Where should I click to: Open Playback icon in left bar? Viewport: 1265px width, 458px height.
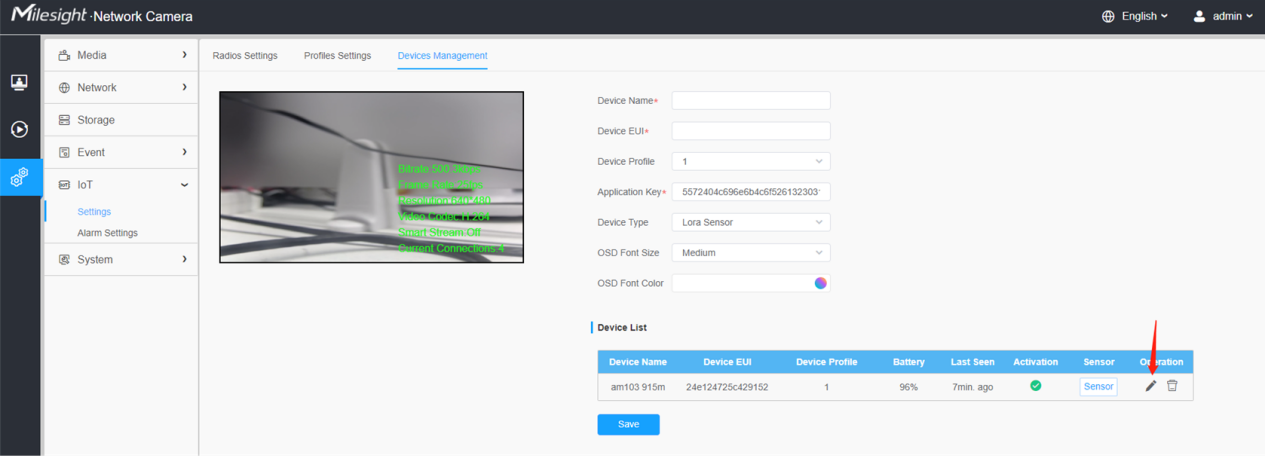pos(19,129)
